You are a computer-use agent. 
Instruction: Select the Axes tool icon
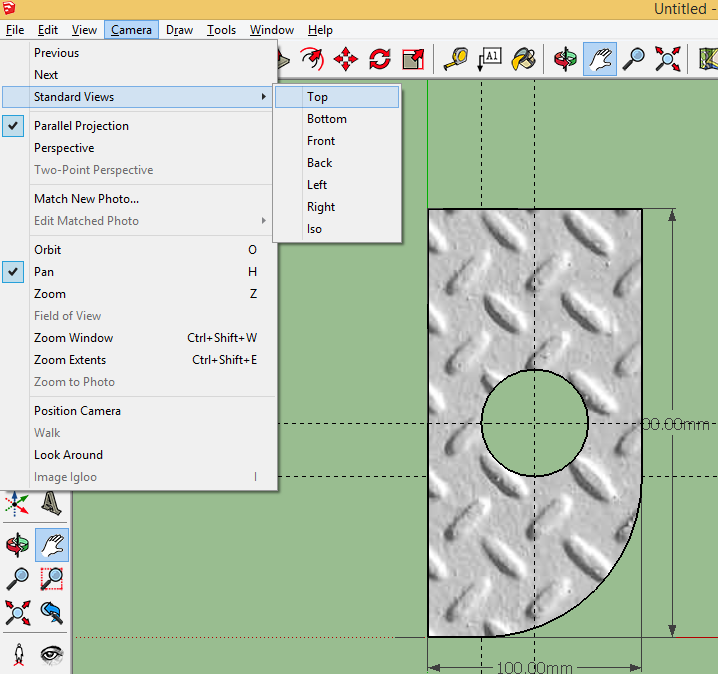(18, 503)
